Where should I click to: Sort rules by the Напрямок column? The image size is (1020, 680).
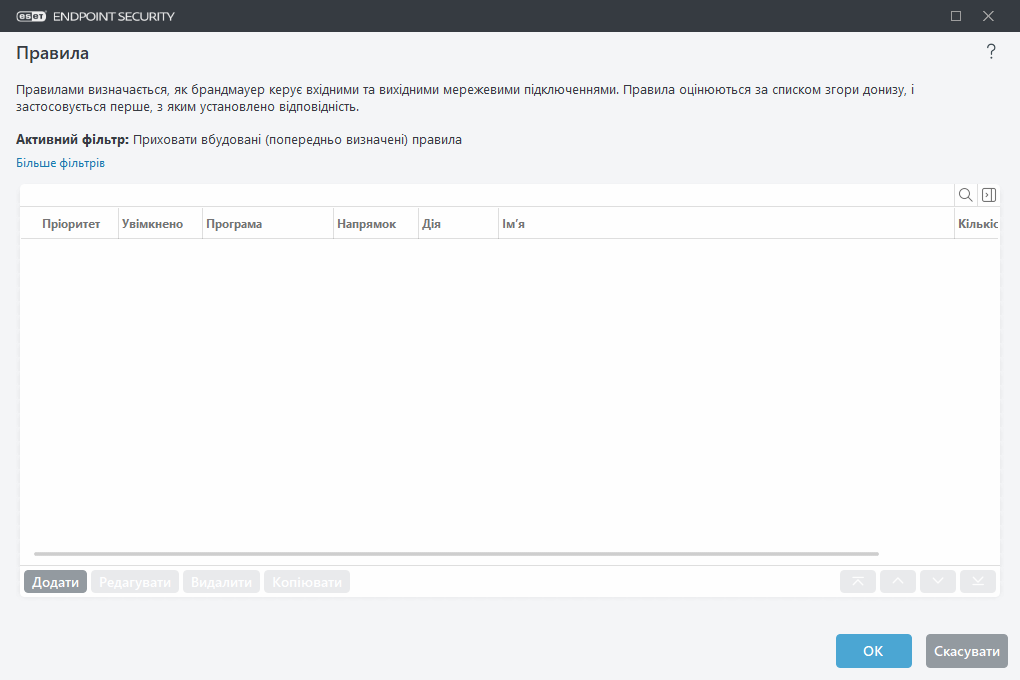(x=367, y=223)
